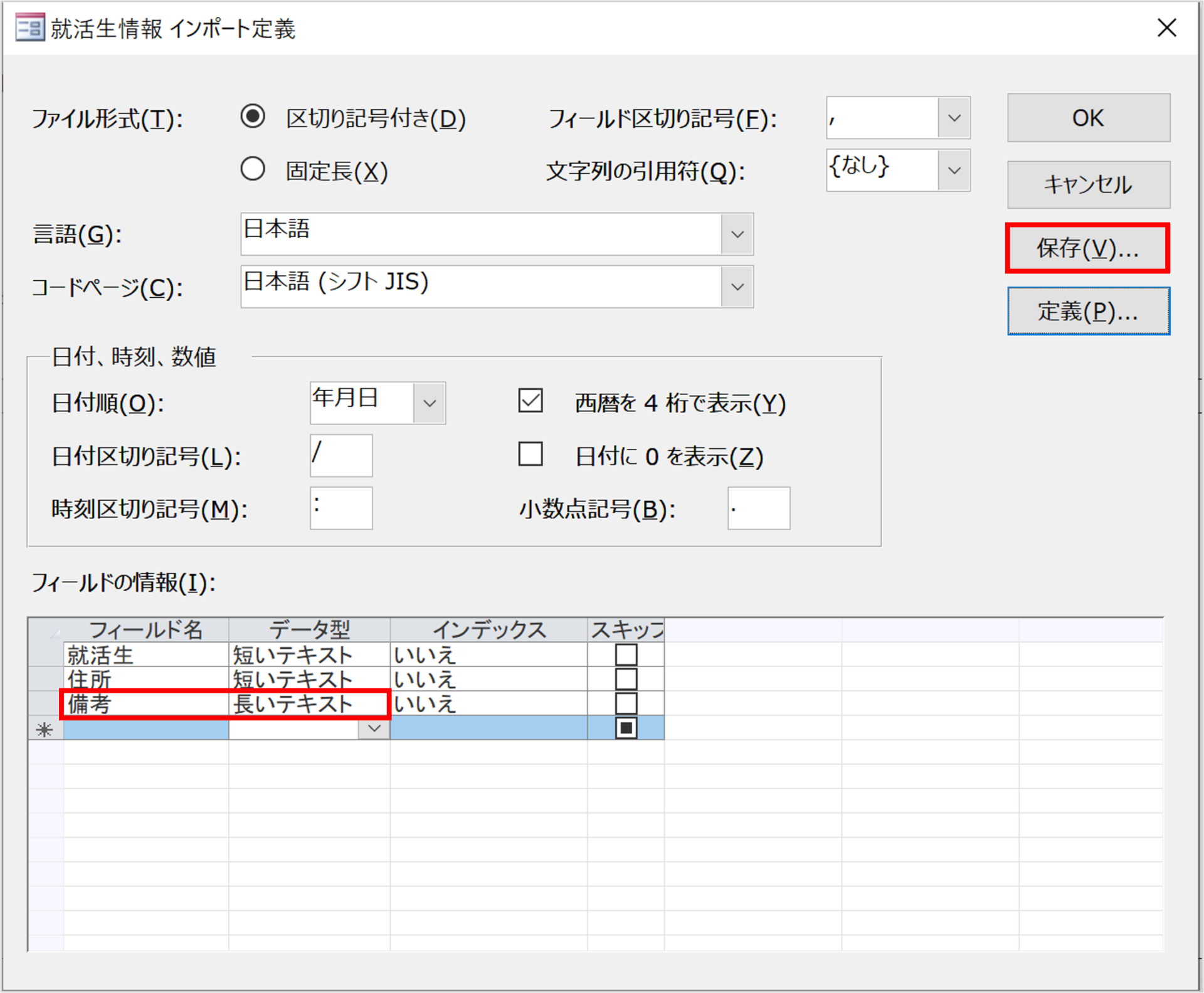Enable the 日付に0を表示 checkbox
1204x993 pixels.
tap(531, 454)
